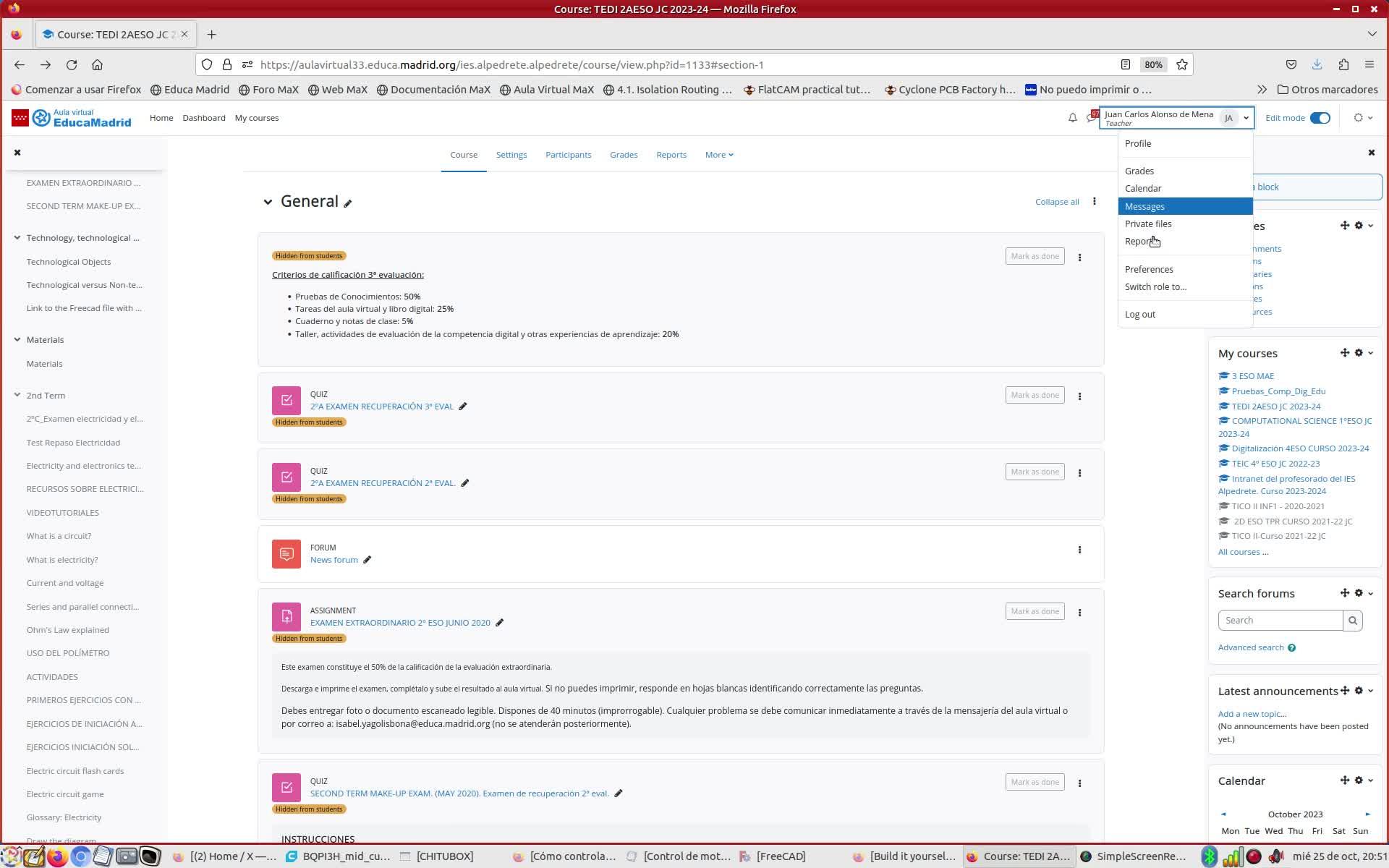The image size is (1389, 868).
Task: Click the notifications bell icon
Action: (x=1072, y=118)
